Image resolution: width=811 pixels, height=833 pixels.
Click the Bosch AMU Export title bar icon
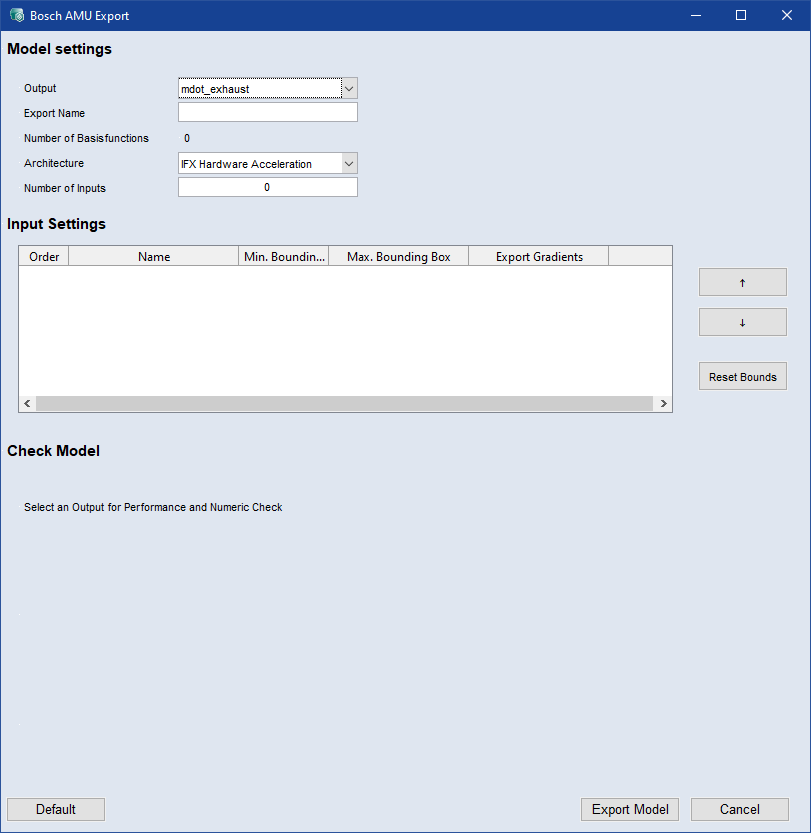point(16,15)
